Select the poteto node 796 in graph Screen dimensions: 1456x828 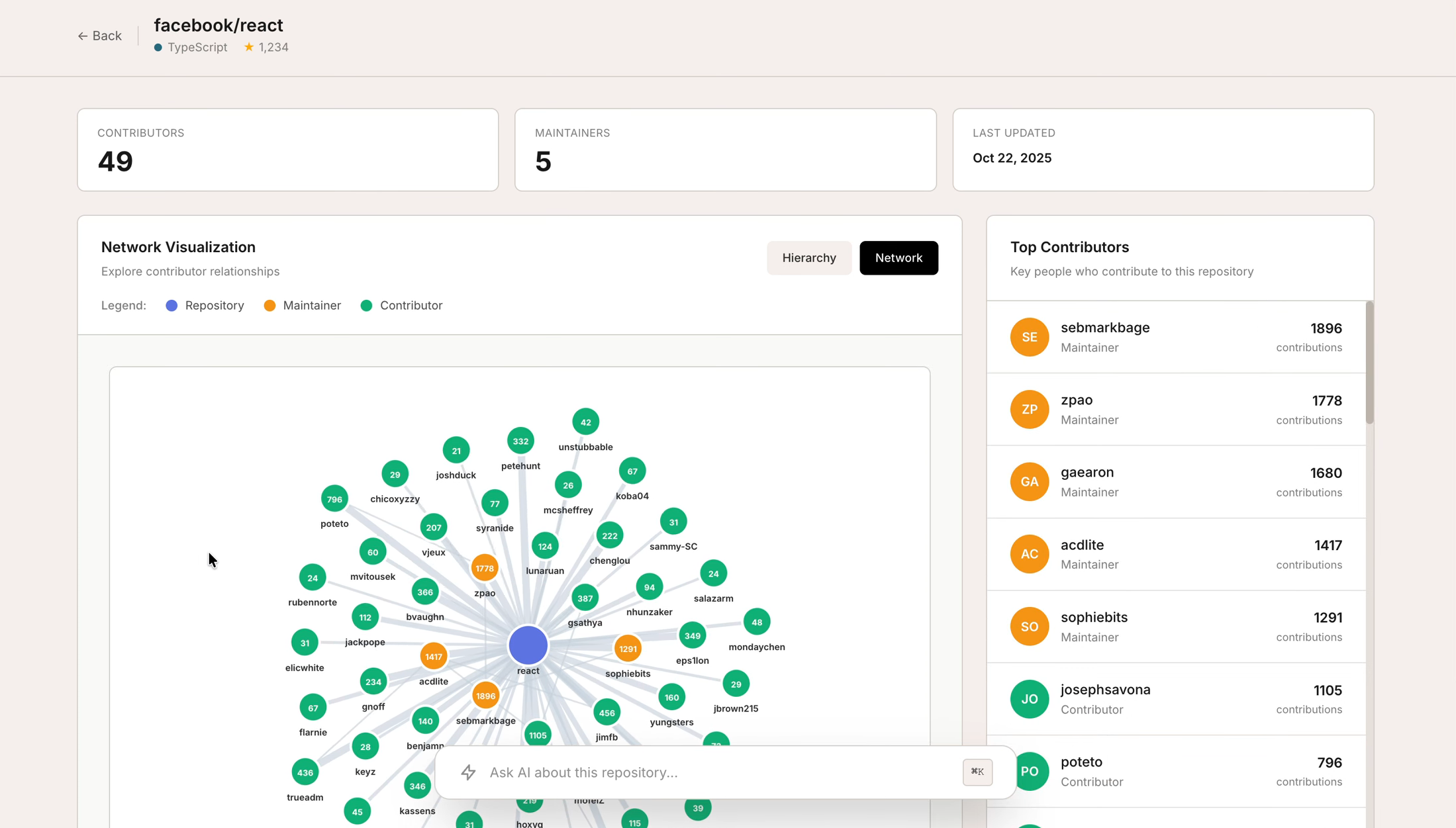click(334, 498)
